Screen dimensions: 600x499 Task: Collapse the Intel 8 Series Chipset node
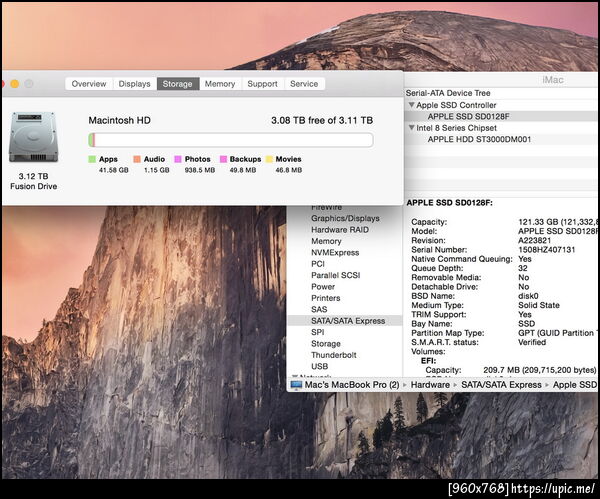pyautogui.click(x=411, y=128)
